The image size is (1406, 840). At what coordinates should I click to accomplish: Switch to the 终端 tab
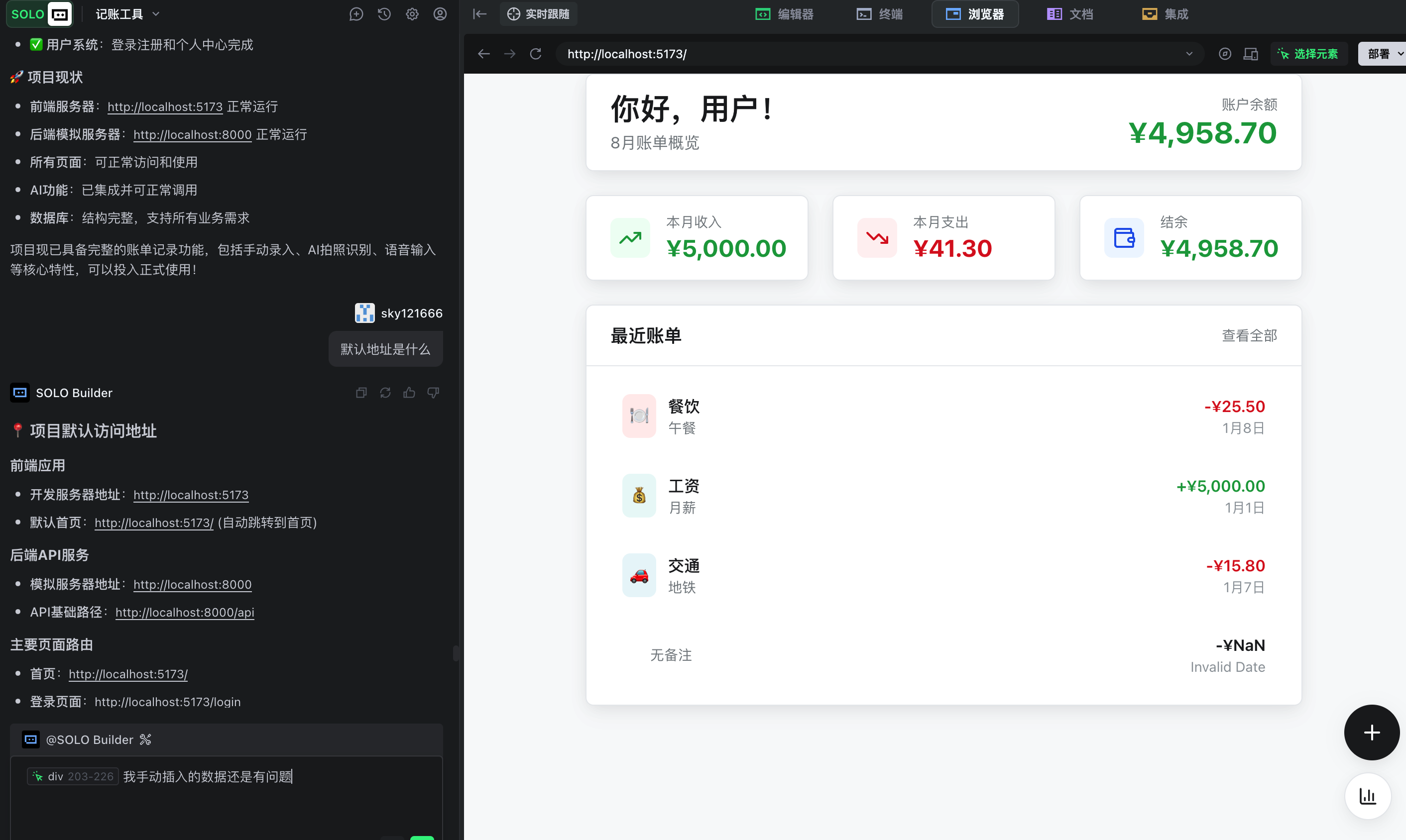coord(879,14)
